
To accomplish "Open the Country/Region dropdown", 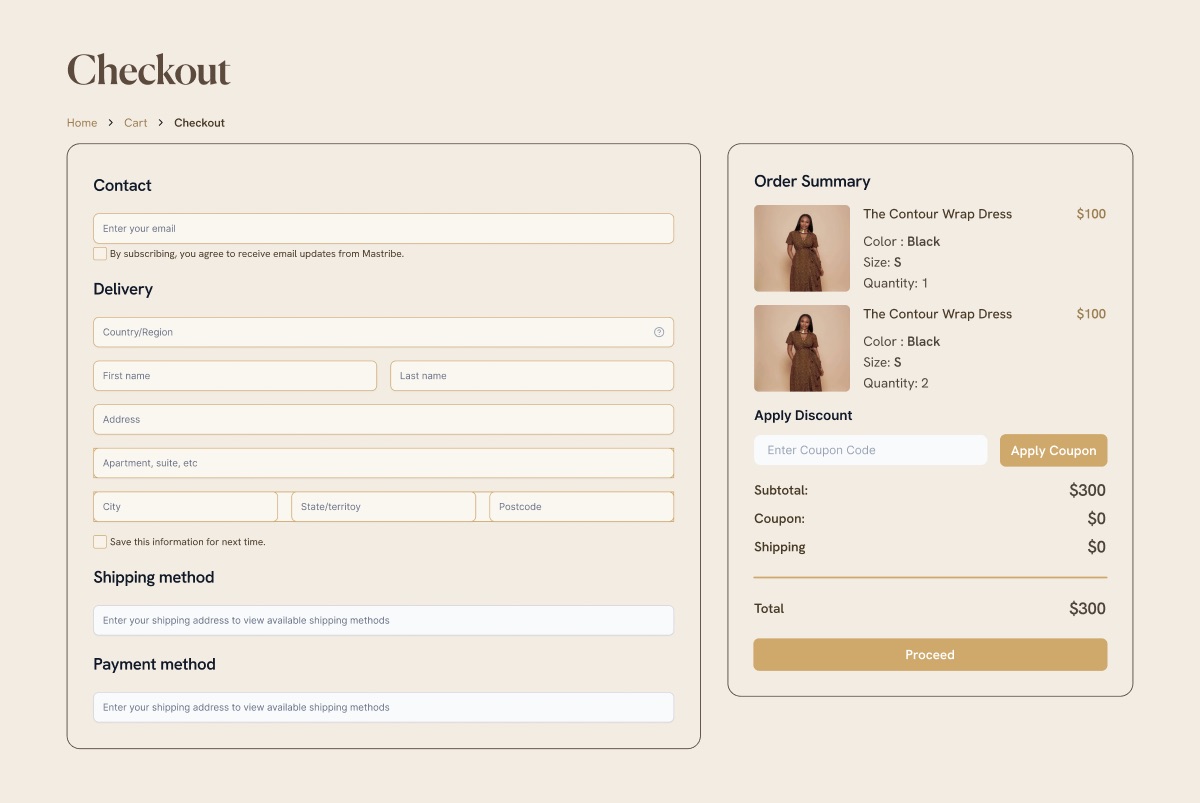I will pyautogui.click(x=383, y=332).
